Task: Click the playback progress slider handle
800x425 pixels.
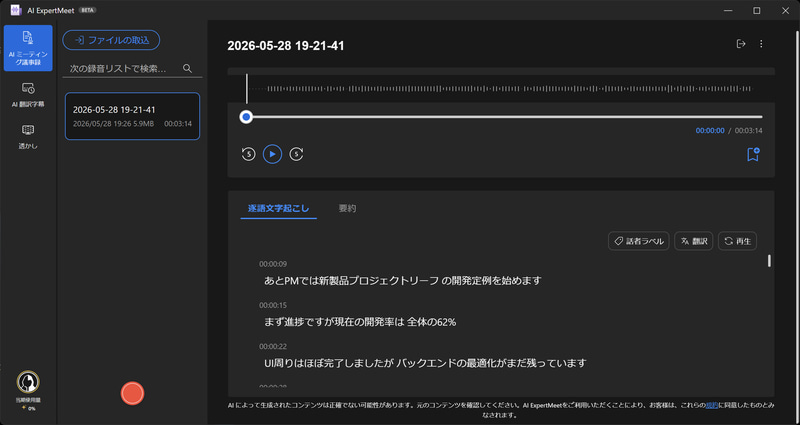Action: tap(246, 117)
